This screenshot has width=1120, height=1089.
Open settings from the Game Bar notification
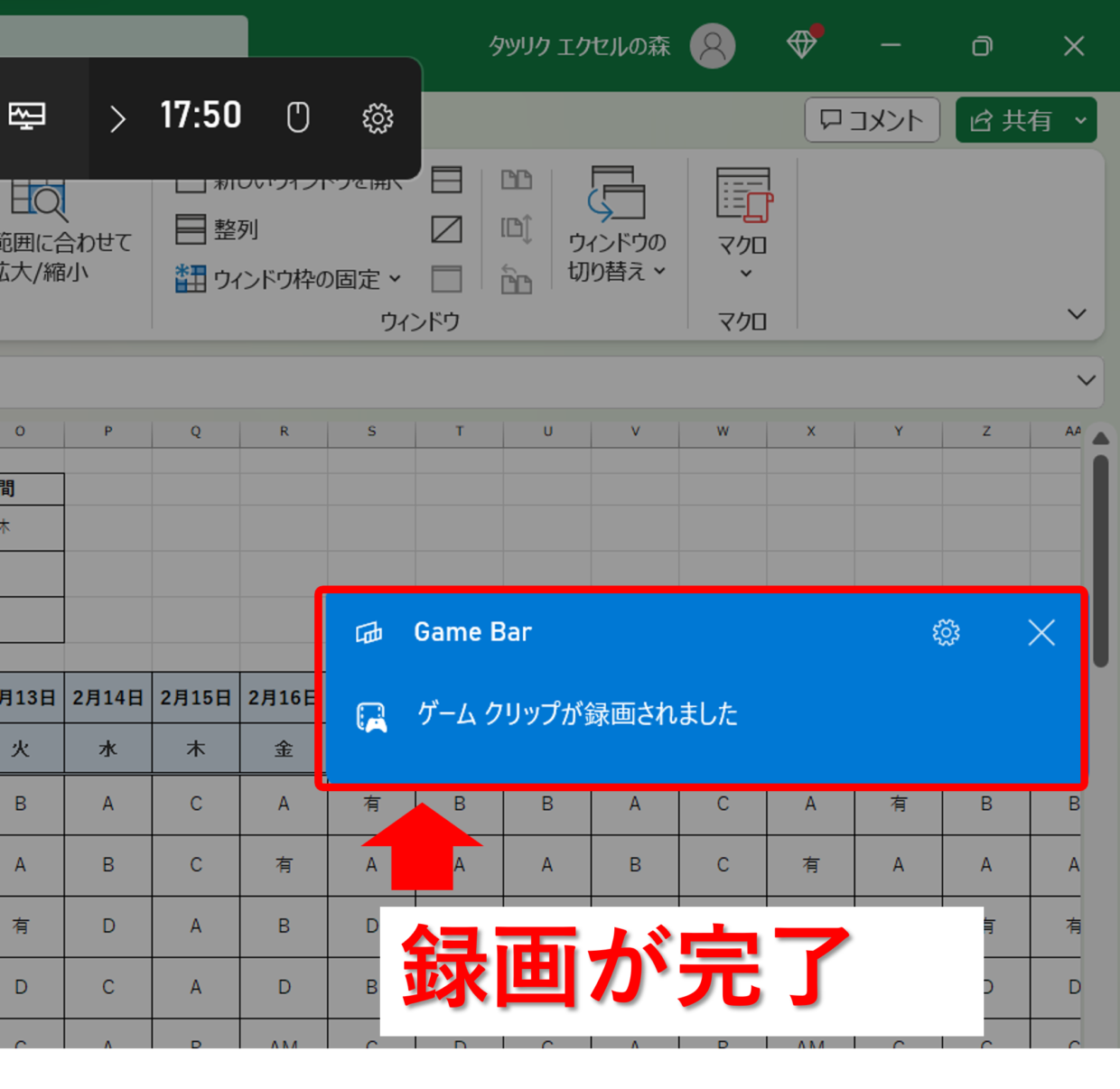[946, 632]
